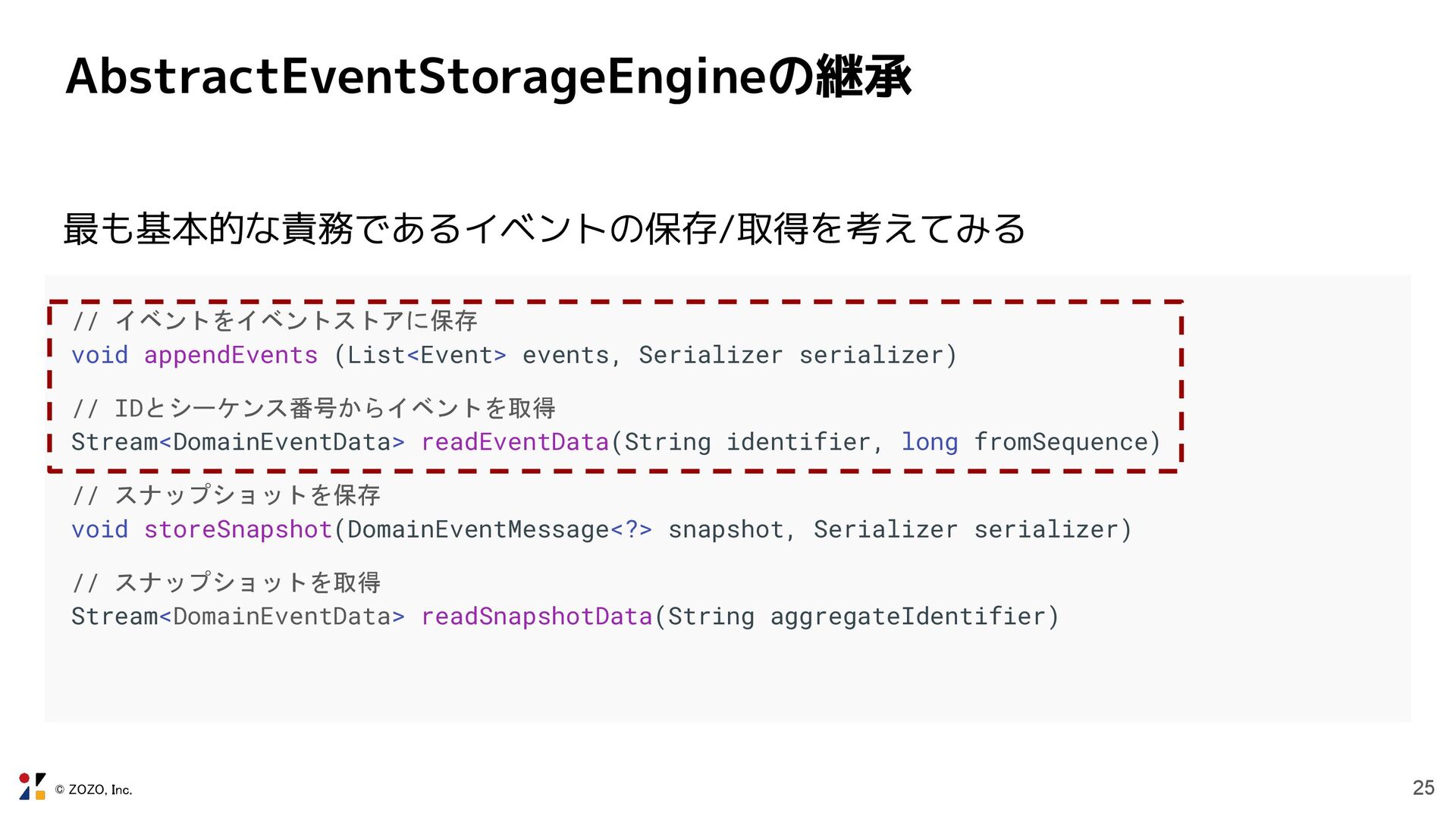Click the void keyword before storeSnapshot

point(100,529)
